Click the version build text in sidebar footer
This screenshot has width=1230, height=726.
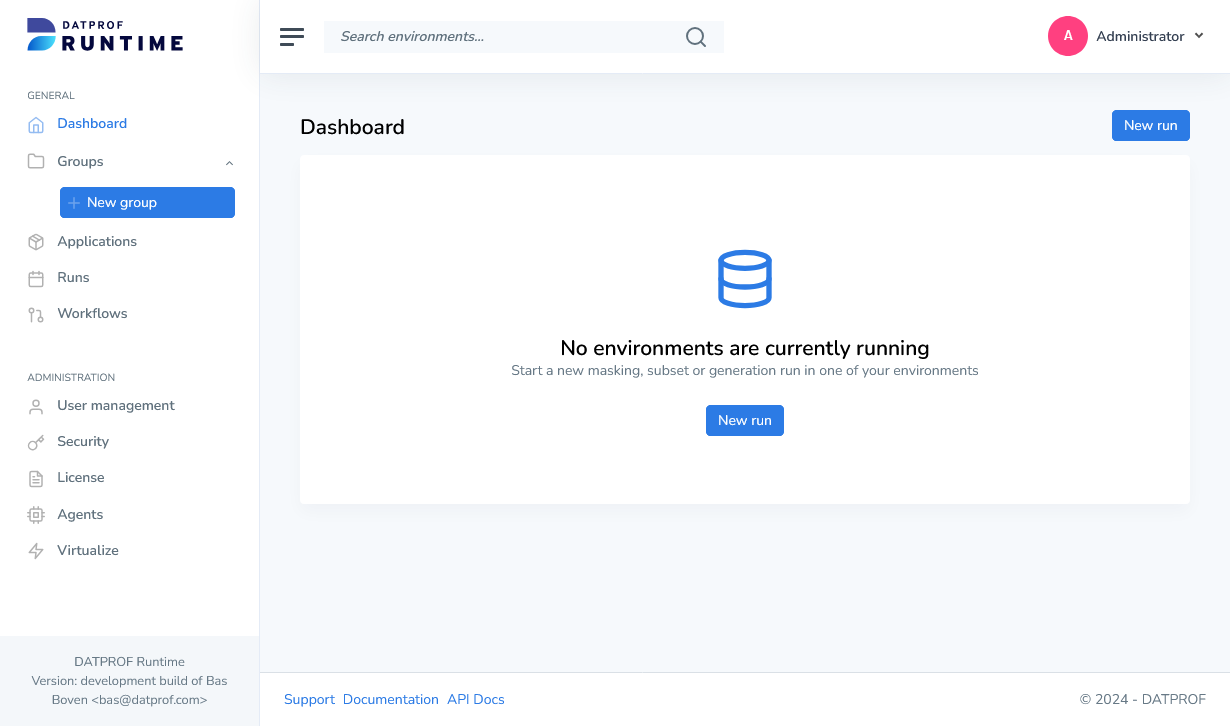point(130,690)
